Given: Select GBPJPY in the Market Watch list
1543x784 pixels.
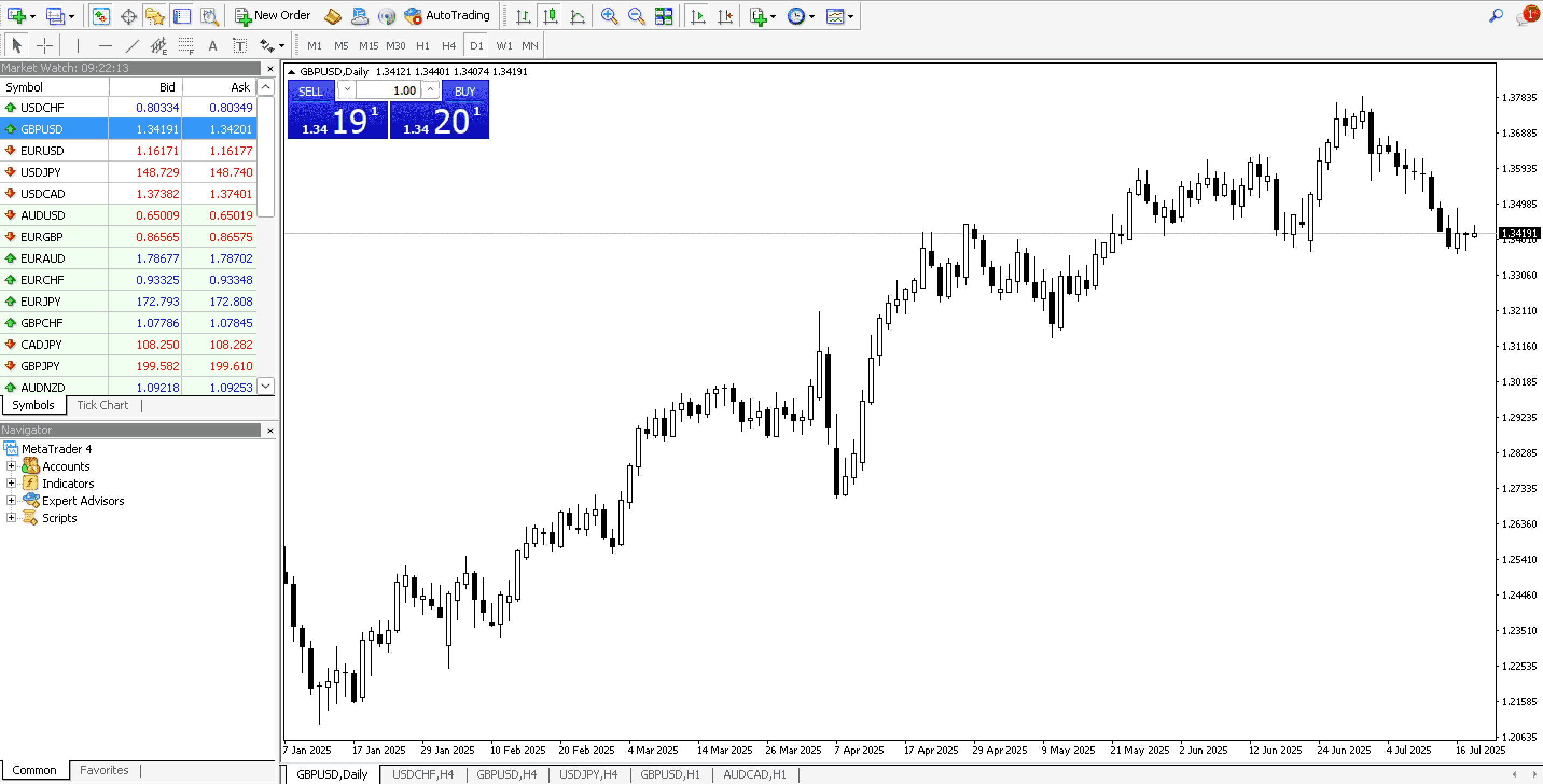Looking at the screenshot, I should pos(41,366).
